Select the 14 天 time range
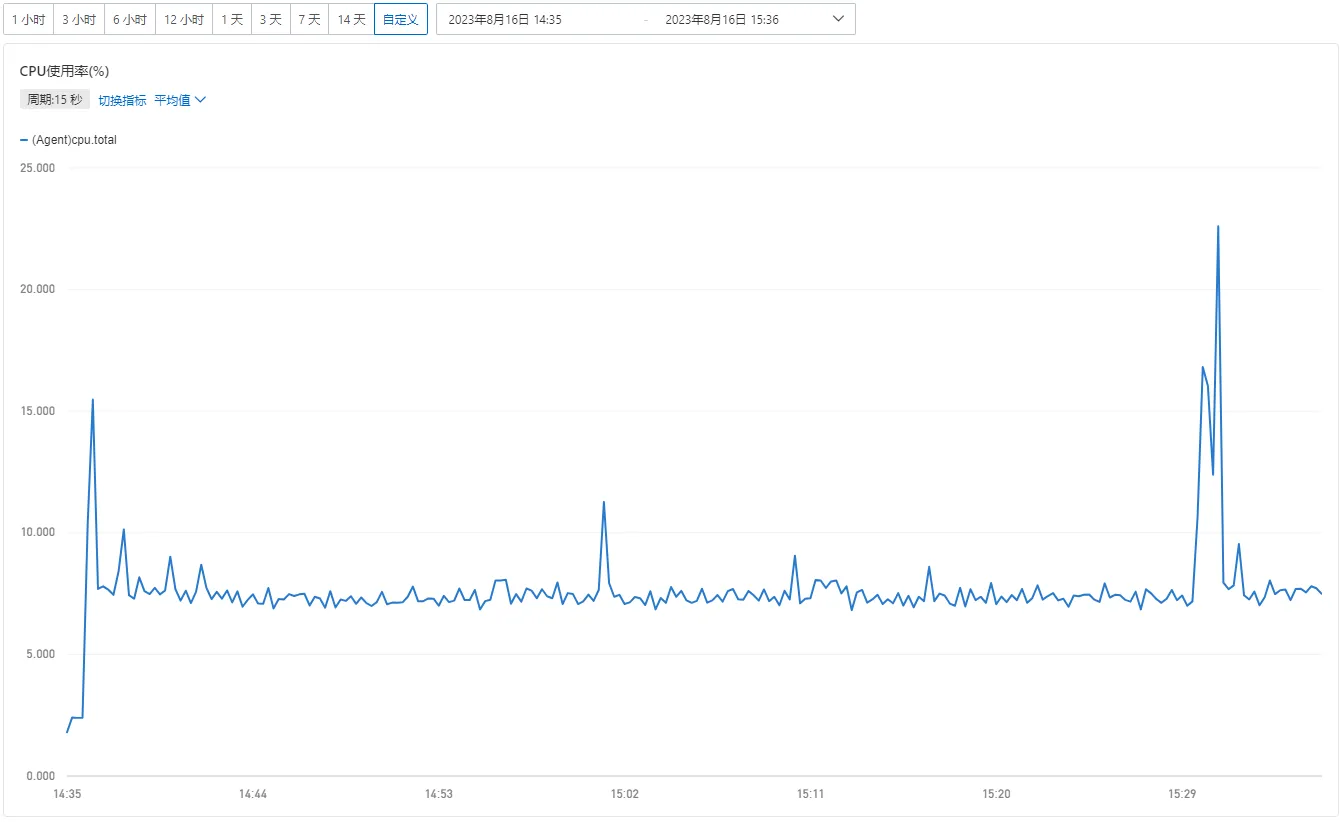 click(351, 19)
